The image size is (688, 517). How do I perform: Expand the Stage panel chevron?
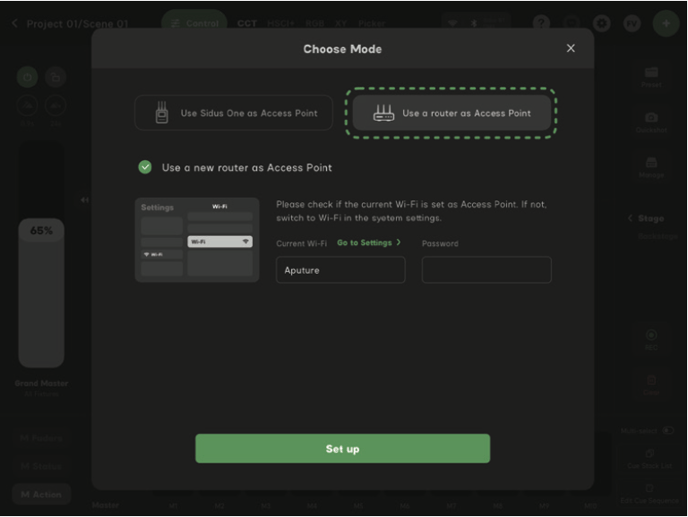[632, 218]
